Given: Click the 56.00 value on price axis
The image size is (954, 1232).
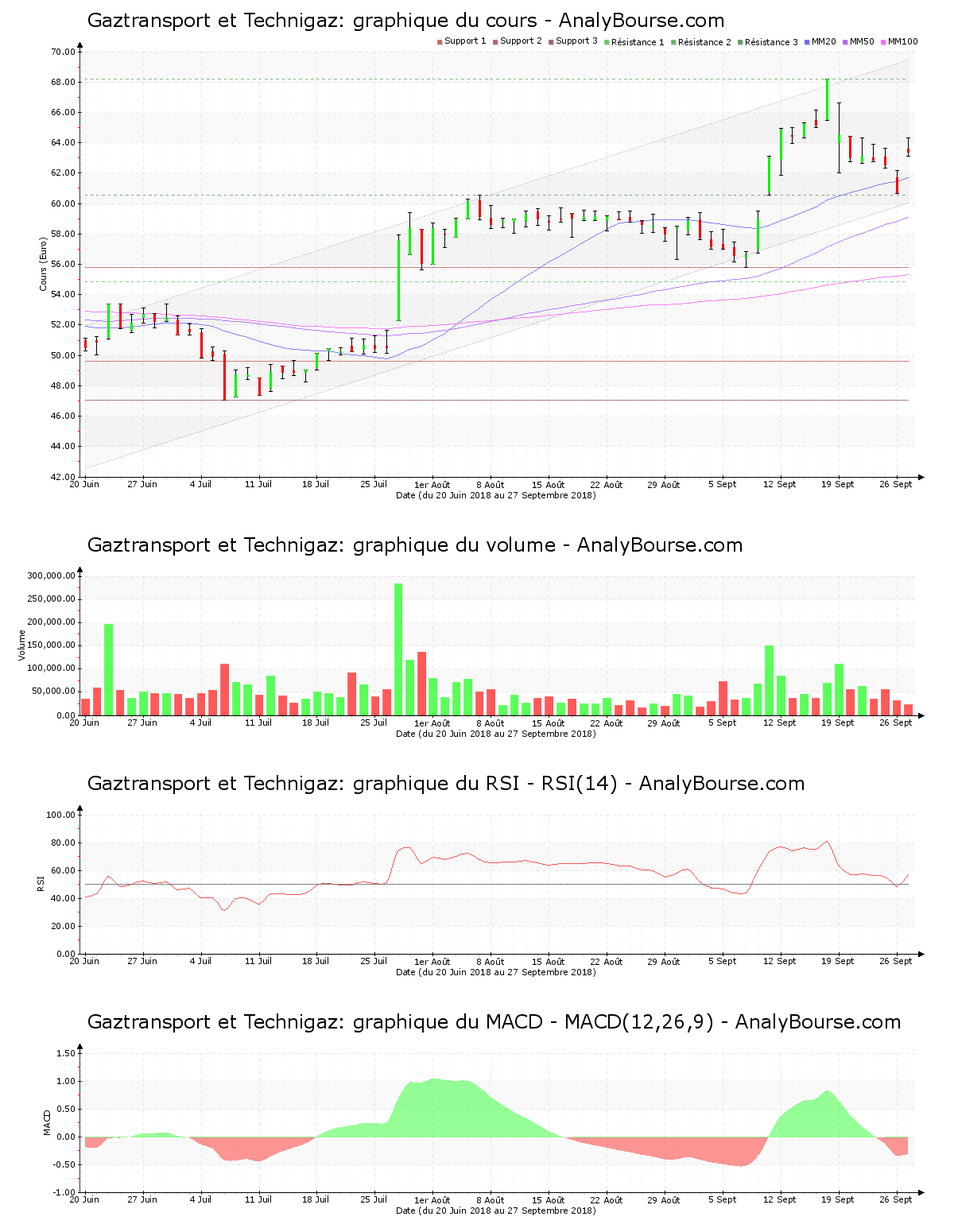Looking at the screenshot, I should tap(63, 265).
